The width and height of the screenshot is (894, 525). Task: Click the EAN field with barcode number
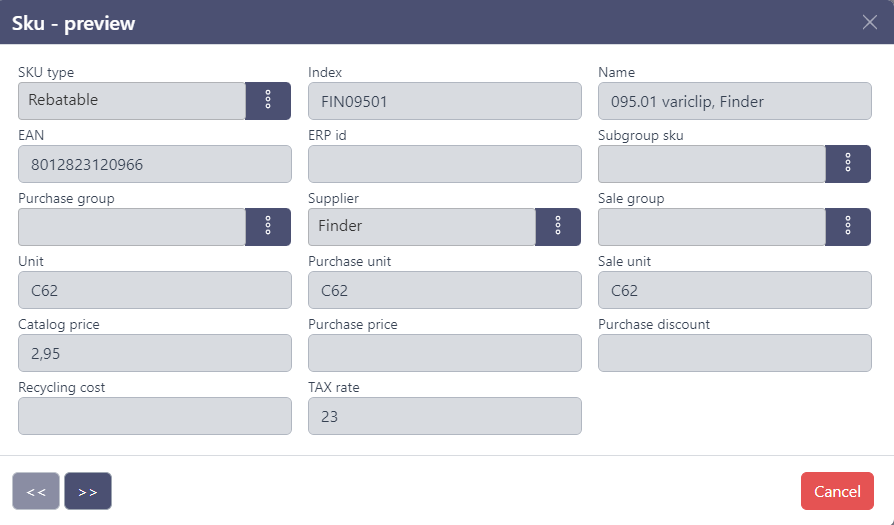tap(155, 164)
